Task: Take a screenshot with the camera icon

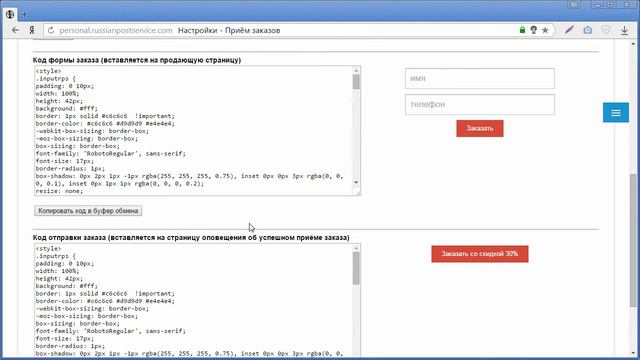Action: pos(587,30)
